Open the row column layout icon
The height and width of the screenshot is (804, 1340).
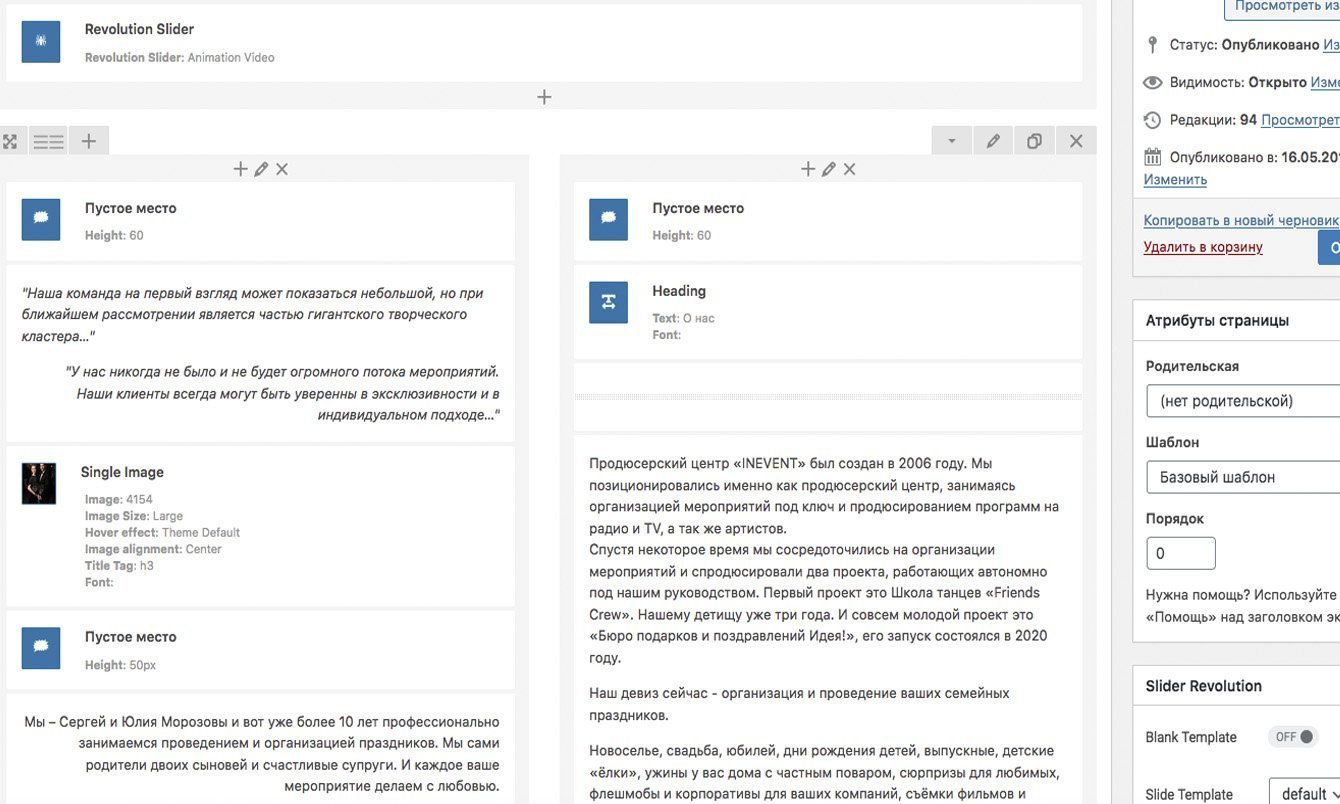tap(48, 142)
